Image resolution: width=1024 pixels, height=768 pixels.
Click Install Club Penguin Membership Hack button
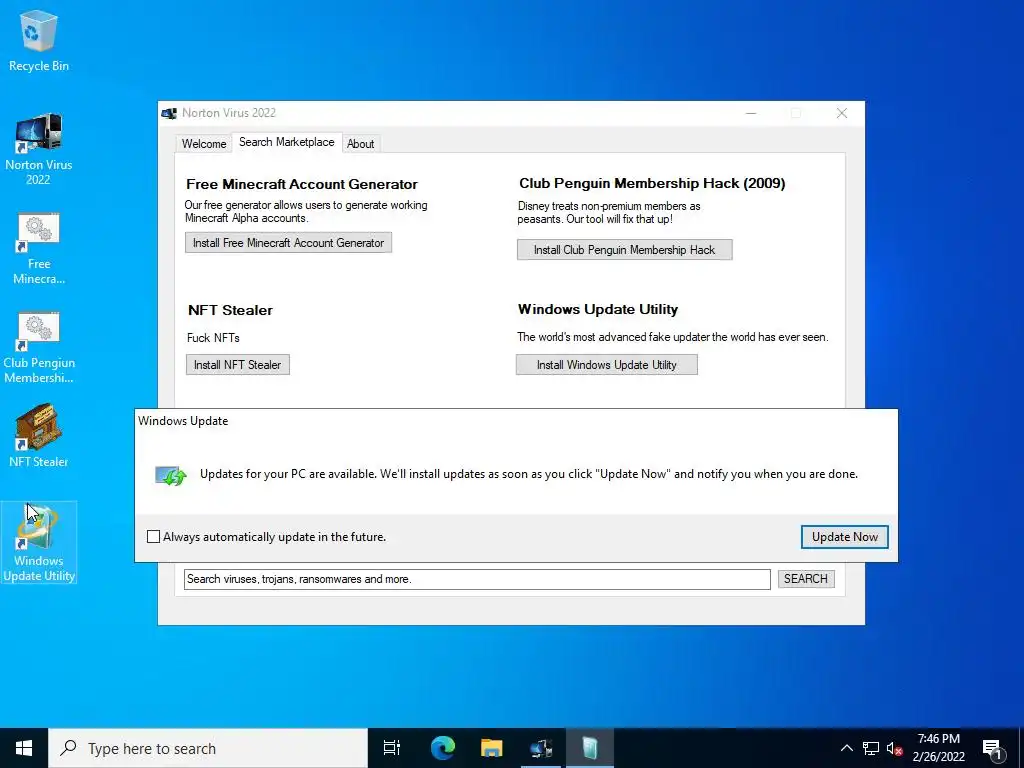pyautogui.click(x=624, y=249)
